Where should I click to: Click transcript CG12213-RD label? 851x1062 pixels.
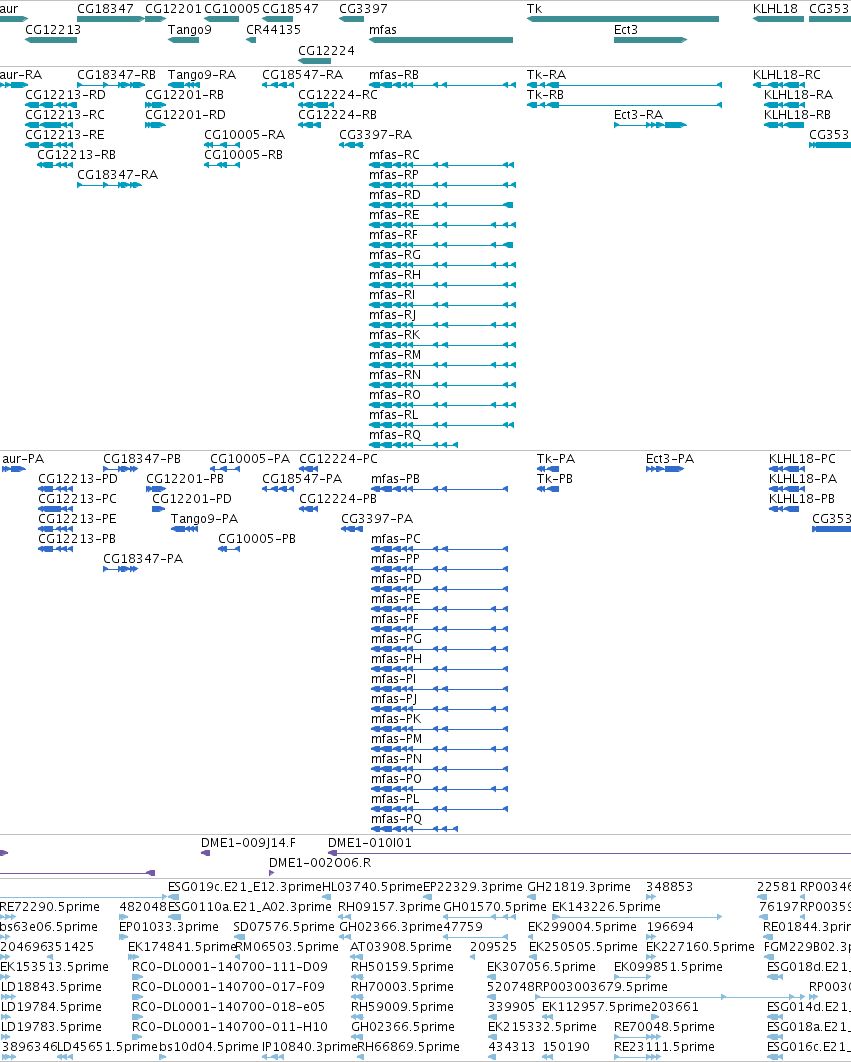pos(65,95)
